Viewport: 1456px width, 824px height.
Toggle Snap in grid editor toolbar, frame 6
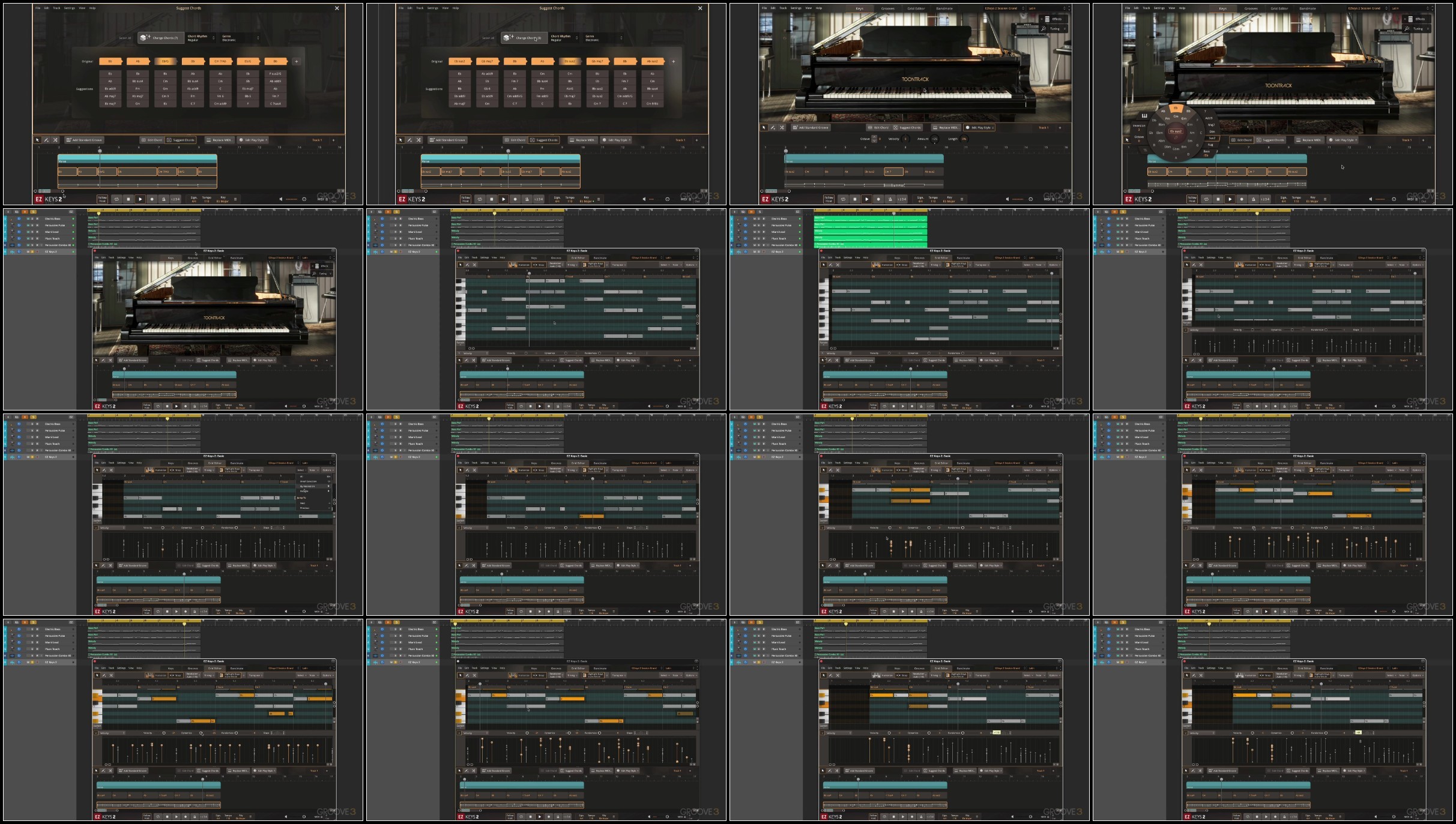539,265
